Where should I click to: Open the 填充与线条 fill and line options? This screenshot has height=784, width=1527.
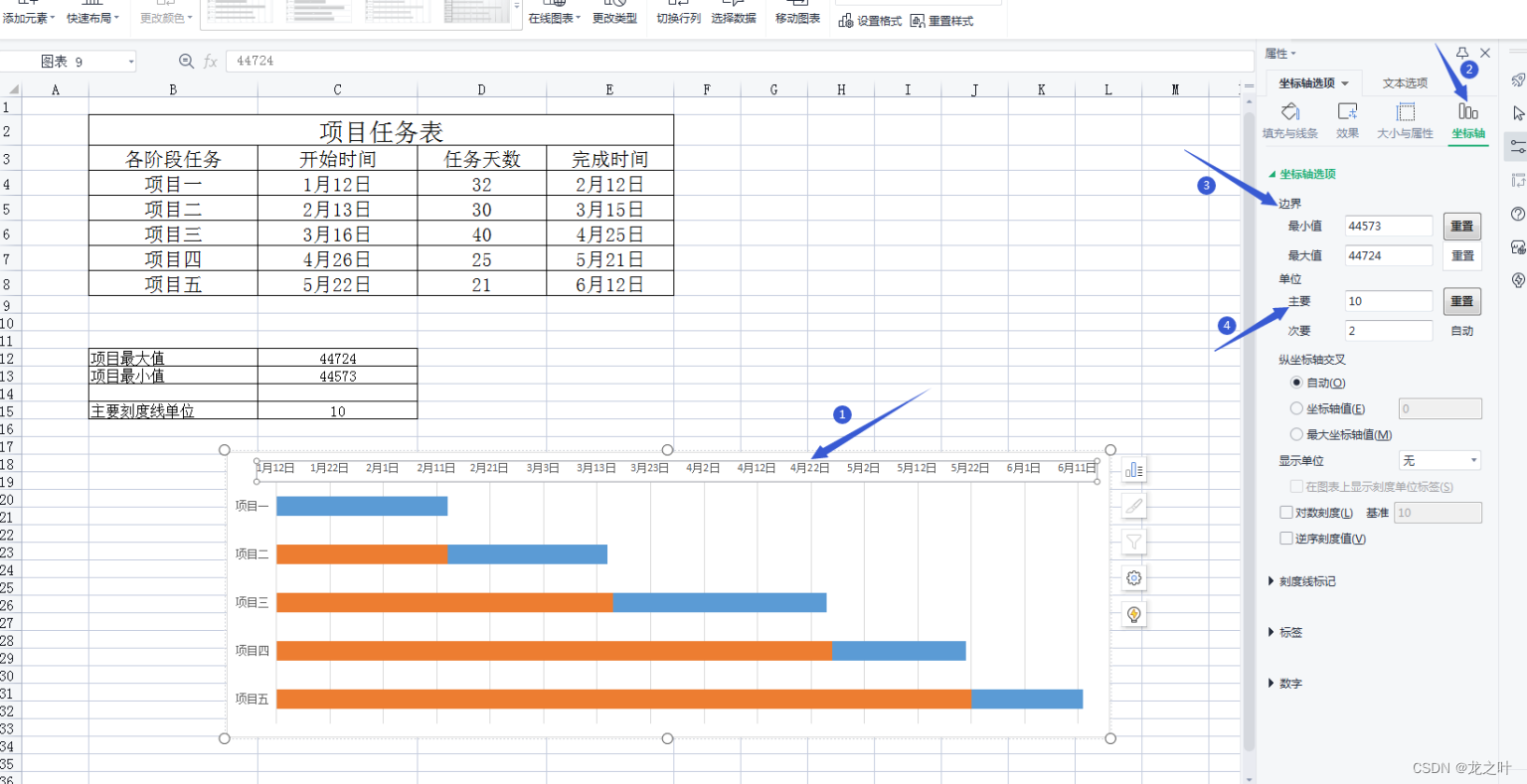tap(1289, 120)
